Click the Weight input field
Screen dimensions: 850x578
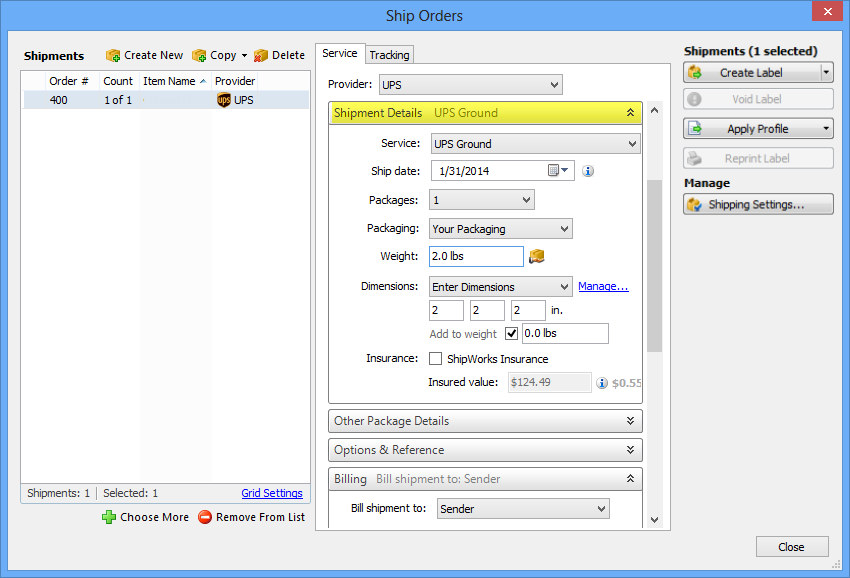pos(476,256)
